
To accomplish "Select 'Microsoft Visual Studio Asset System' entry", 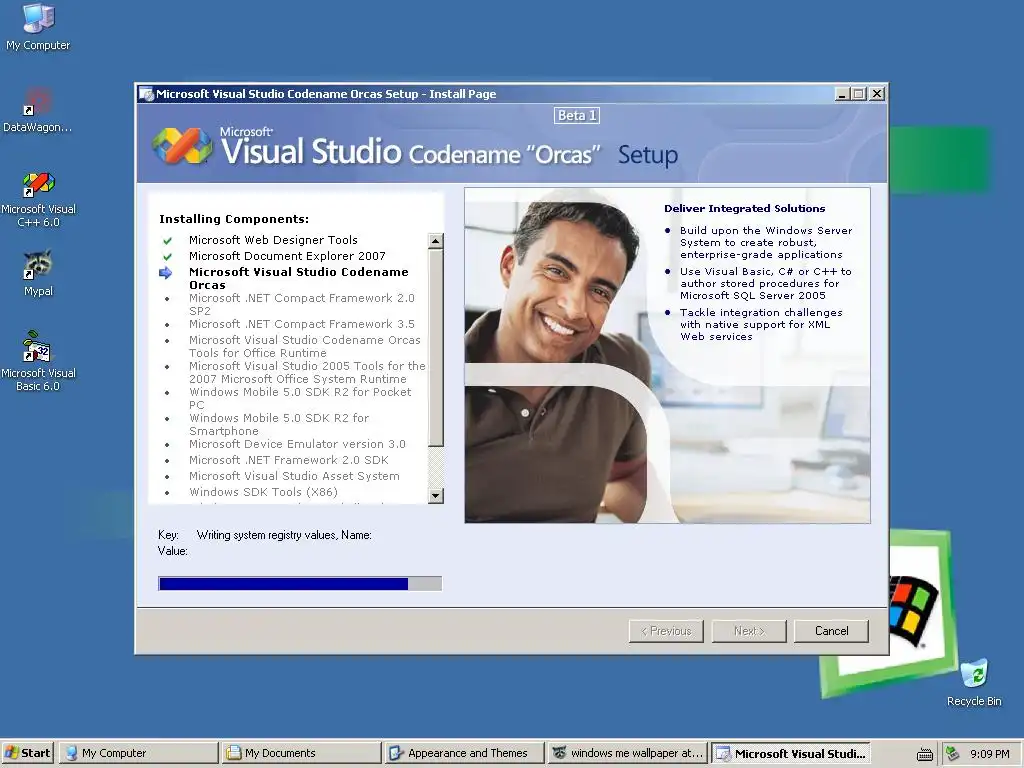I will pyautogui.click(x=295, y=476).
